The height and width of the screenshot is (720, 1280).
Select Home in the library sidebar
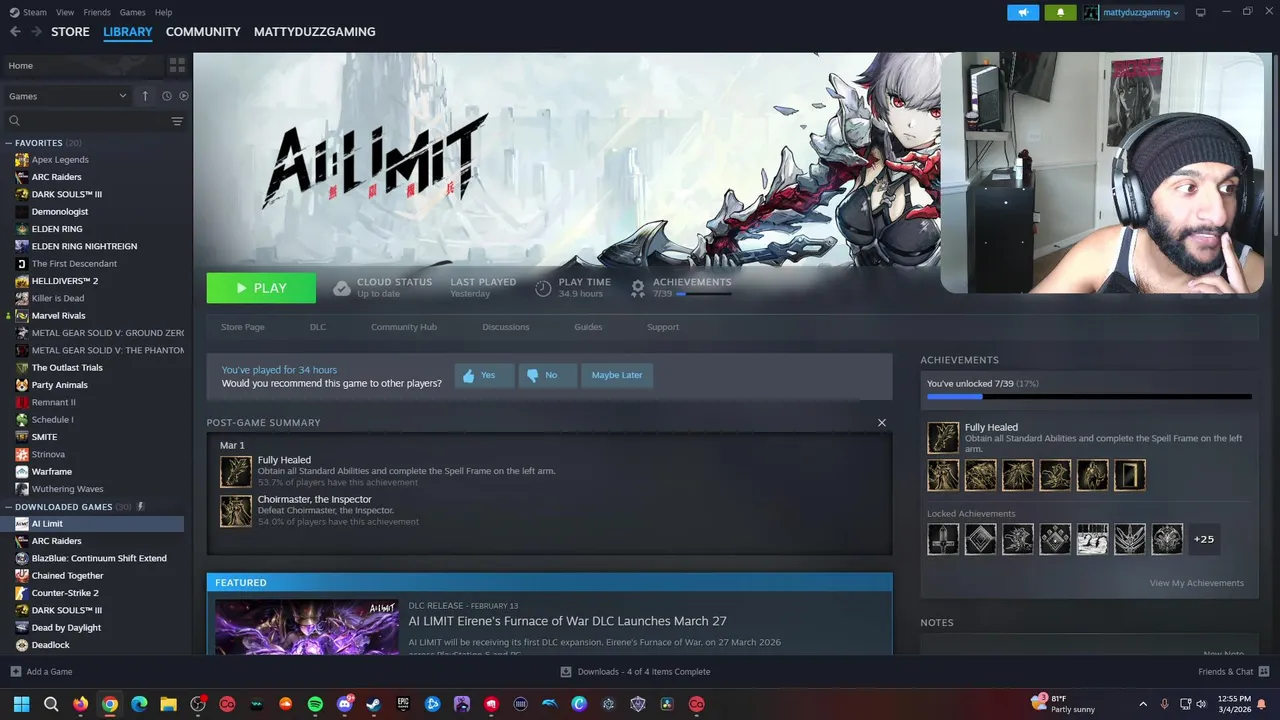pyautogui.click(x=82, y=65)
